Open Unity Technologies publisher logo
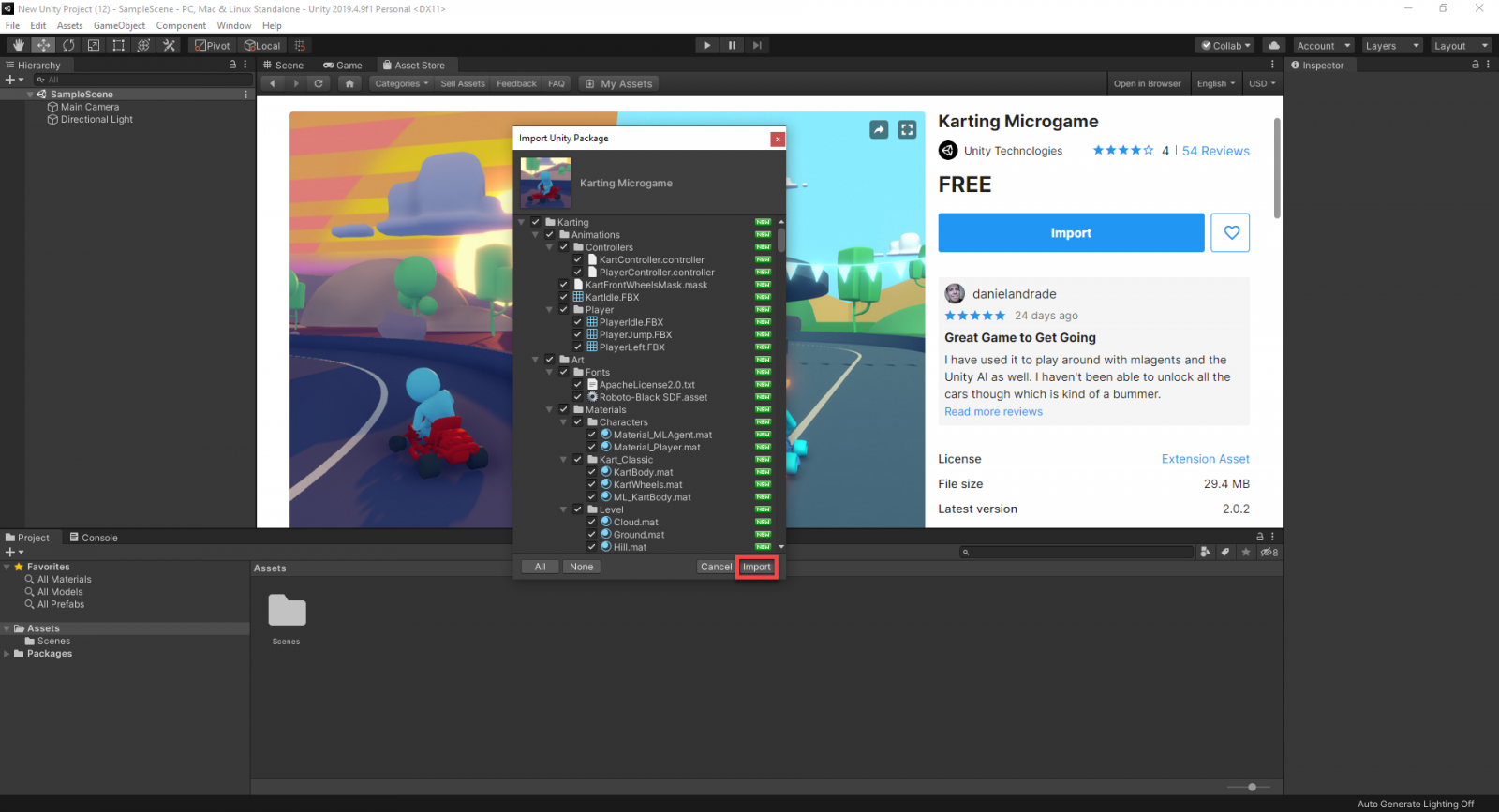This screenshot has width=1499, height=812. pyautogui.click(x=948, y=150)
